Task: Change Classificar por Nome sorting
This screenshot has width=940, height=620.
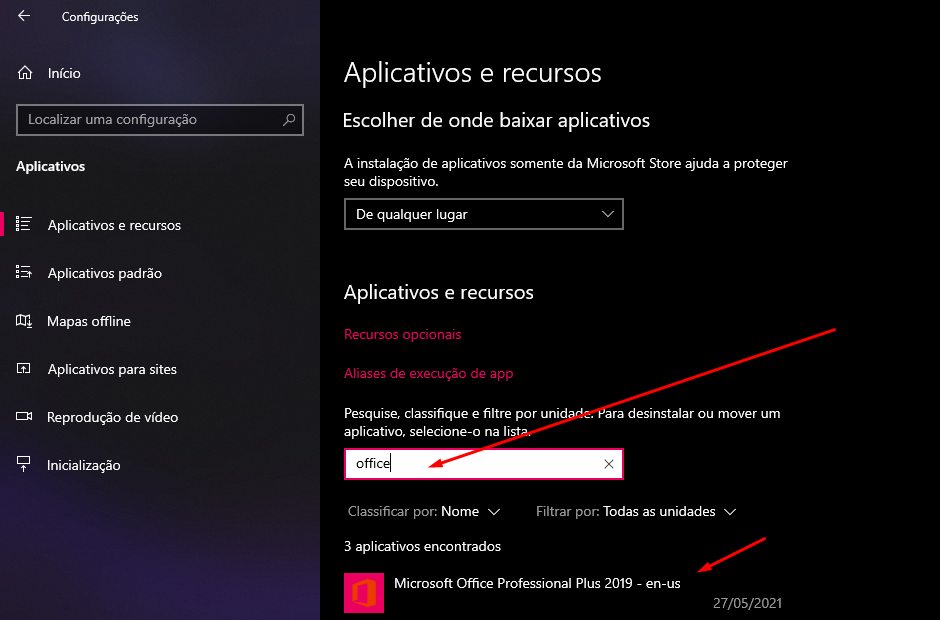Action: click(424, 511)
